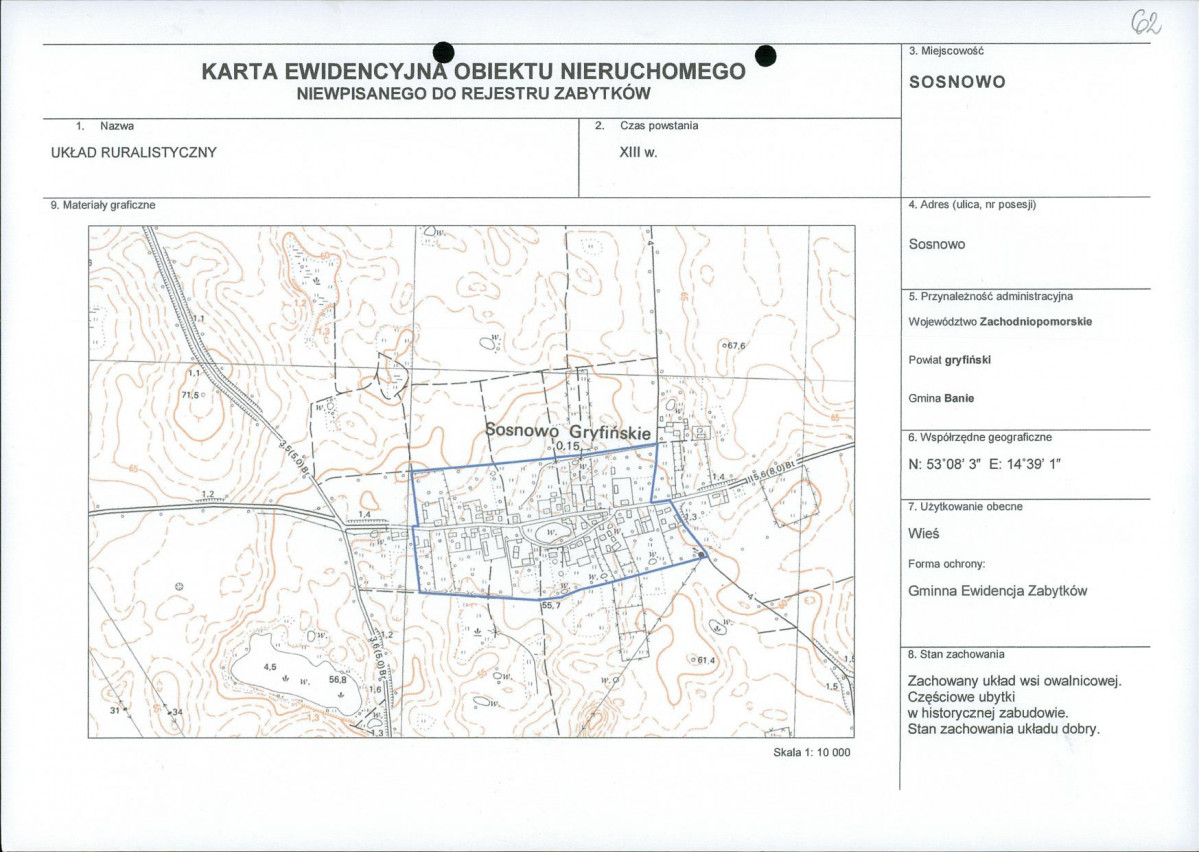Click the map label 'Sosnowo Gryfińskie'

[x=568, y=431]
